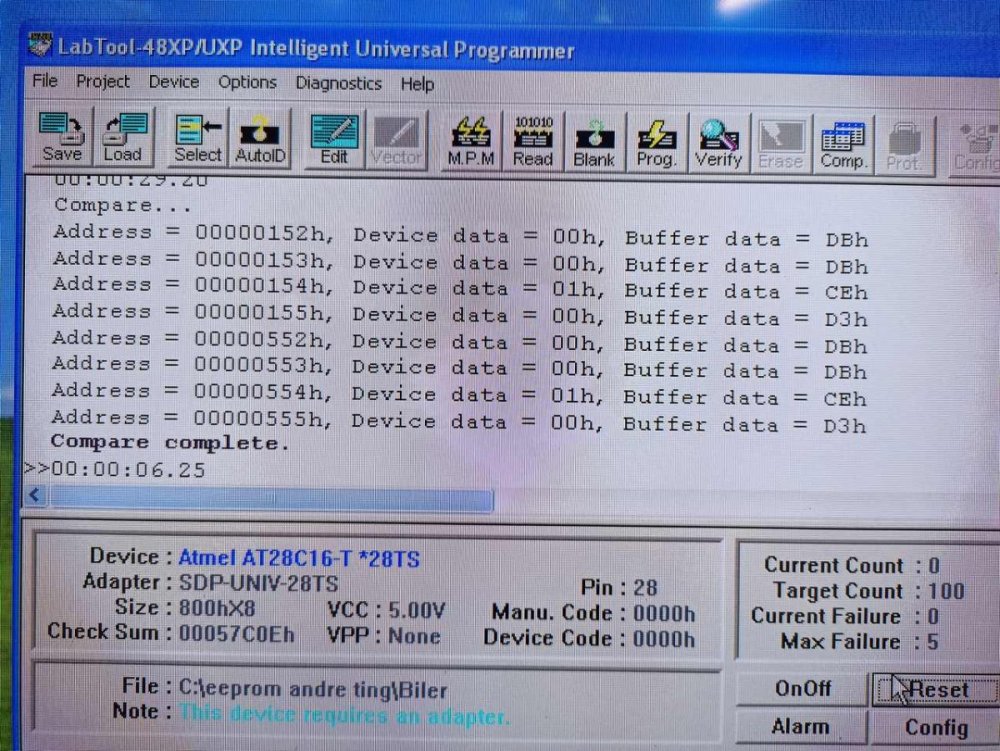The height and width of the screenshot is (751, 1000).
Task: Click the log line for address 00000154h
Action: 460,288
